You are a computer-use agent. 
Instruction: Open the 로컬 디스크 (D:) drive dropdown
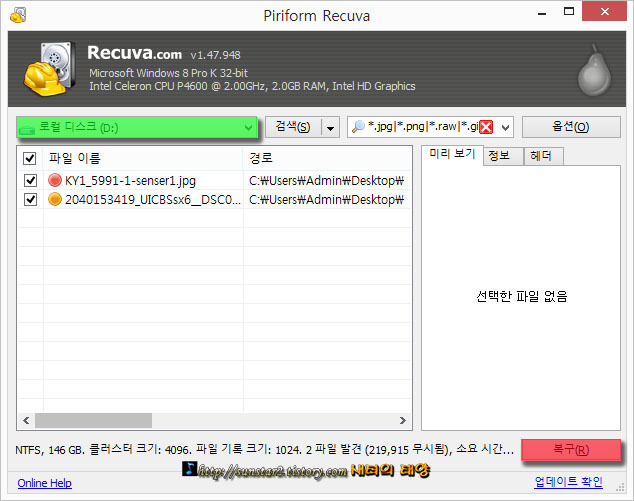pos(137,127)
